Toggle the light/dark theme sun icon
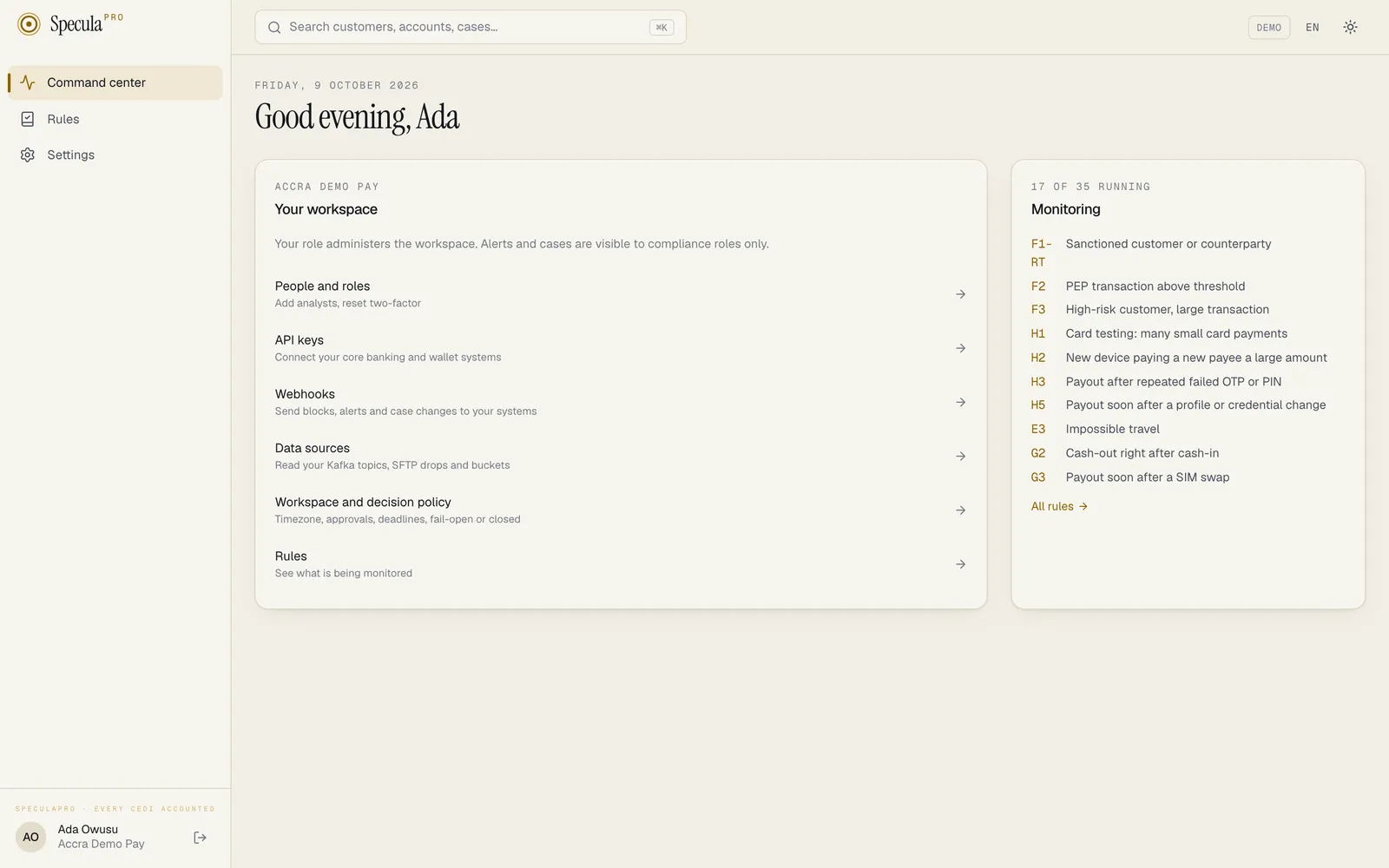 pos(1350,27)
